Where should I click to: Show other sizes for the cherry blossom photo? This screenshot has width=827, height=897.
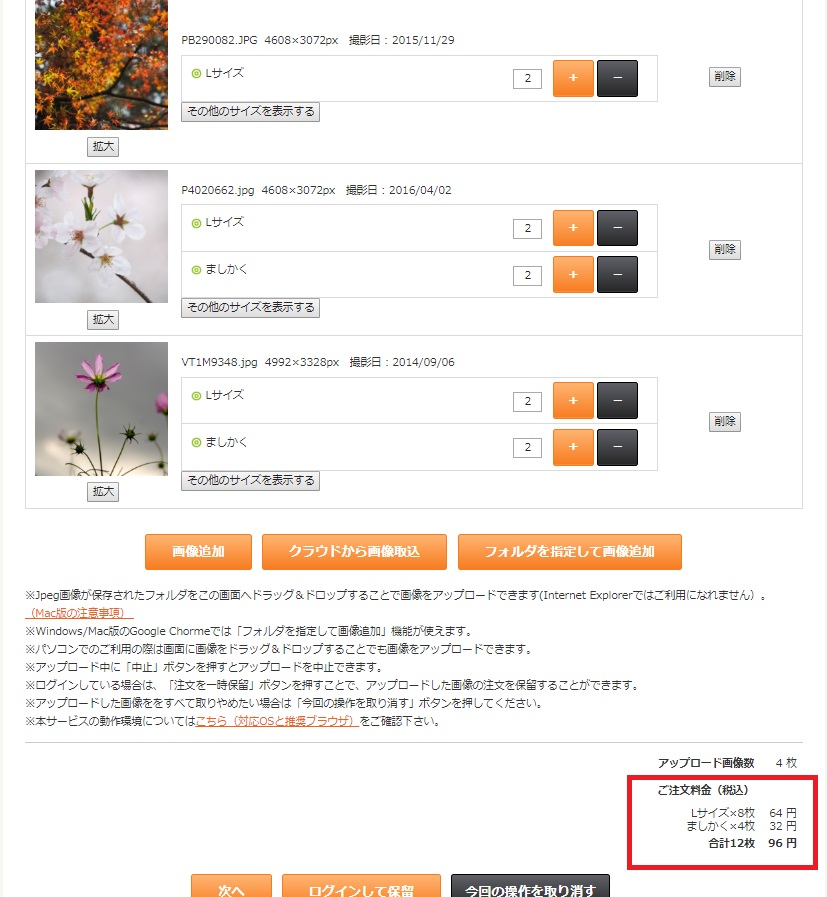click(251, 308)
